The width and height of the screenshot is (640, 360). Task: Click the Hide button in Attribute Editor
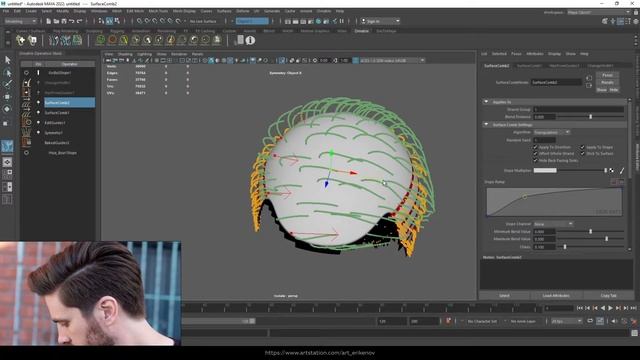click(x=614, y=89)
